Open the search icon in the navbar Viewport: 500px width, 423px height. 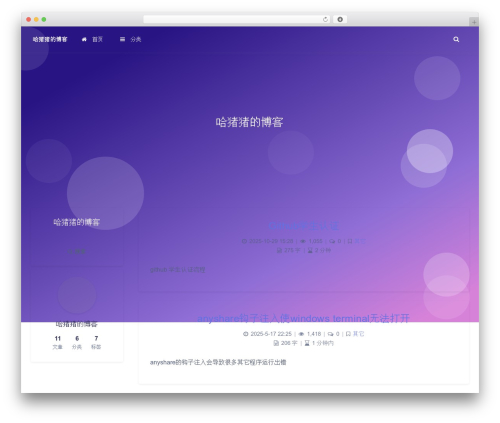point(456,39)
